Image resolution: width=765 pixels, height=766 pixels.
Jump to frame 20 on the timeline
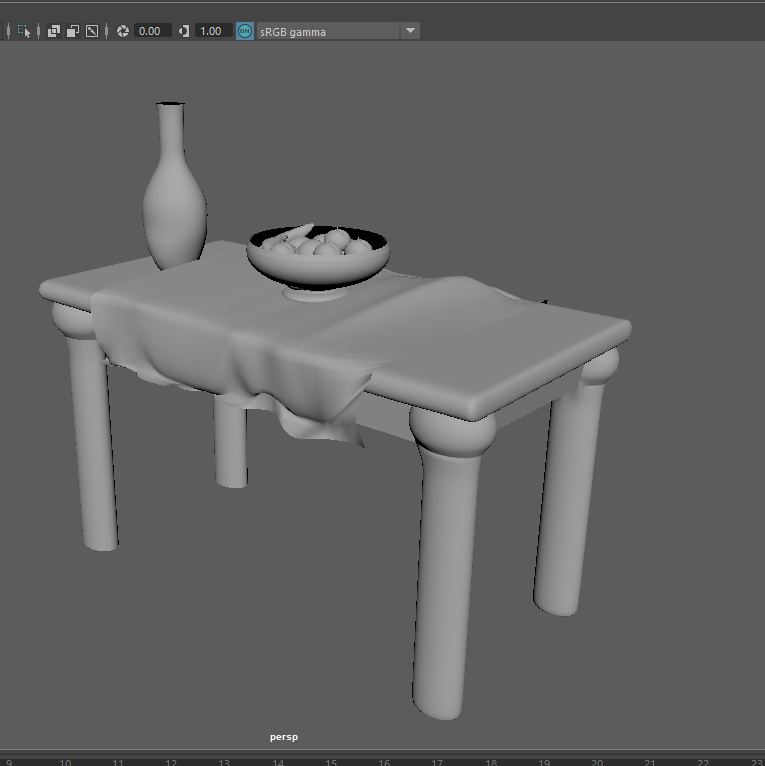[x=597, y=762]
